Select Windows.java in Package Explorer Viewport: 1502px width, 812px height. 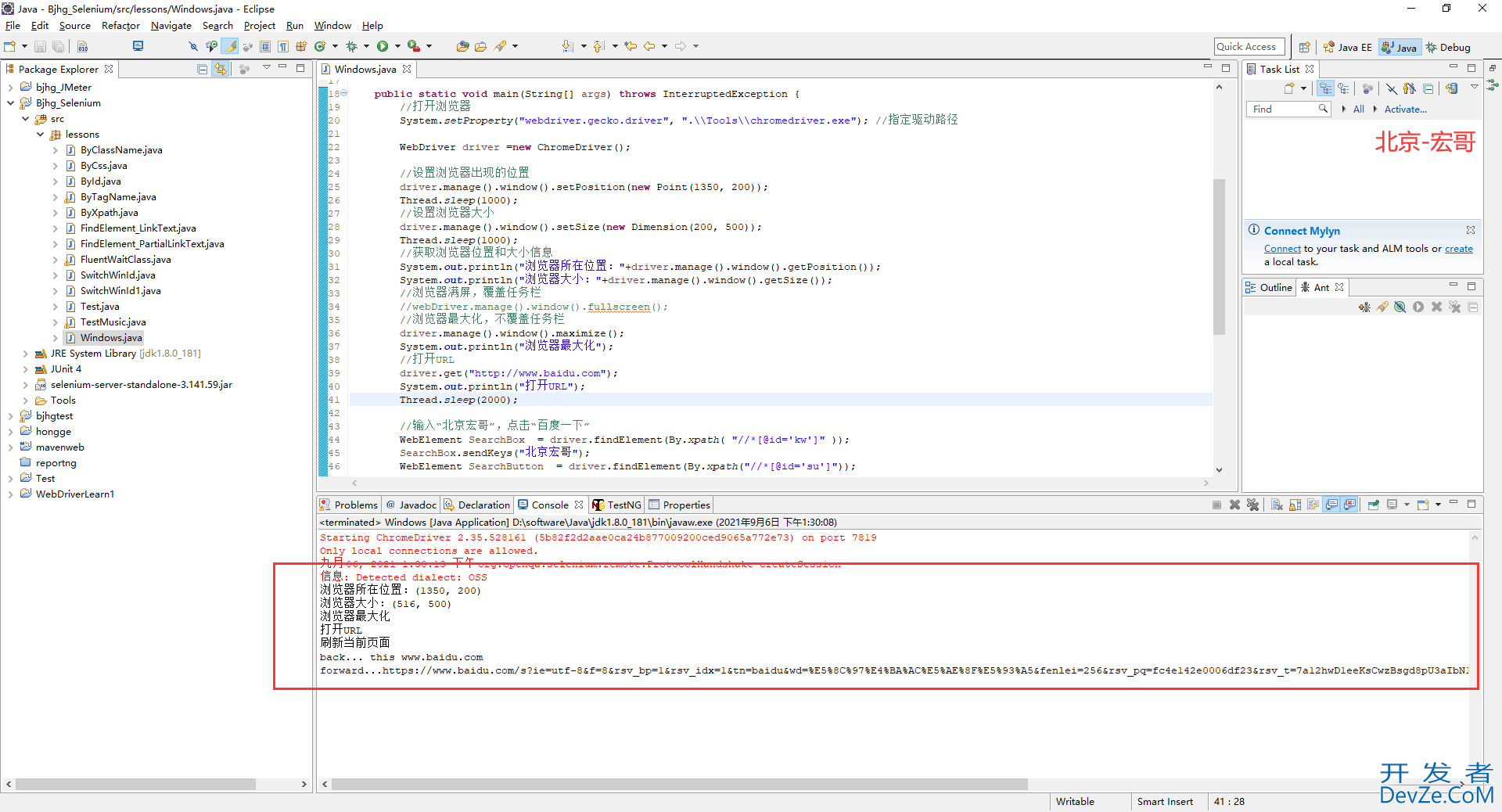(103, 338)
